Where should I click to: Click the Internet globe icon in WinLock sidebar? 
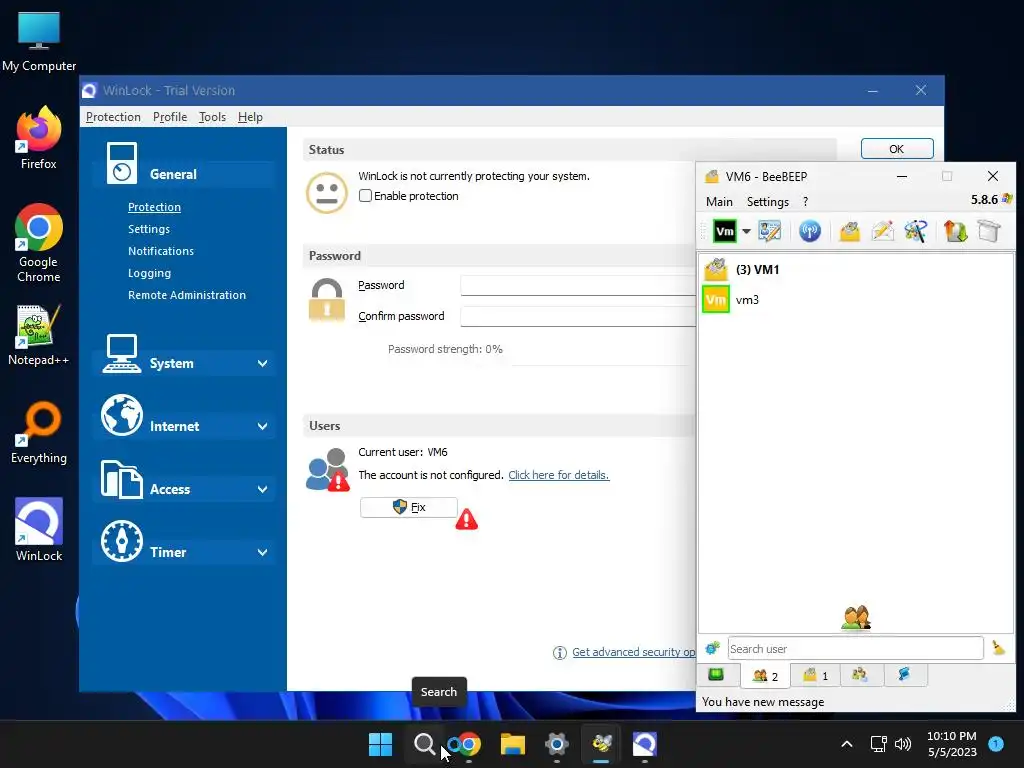[121, 415]
